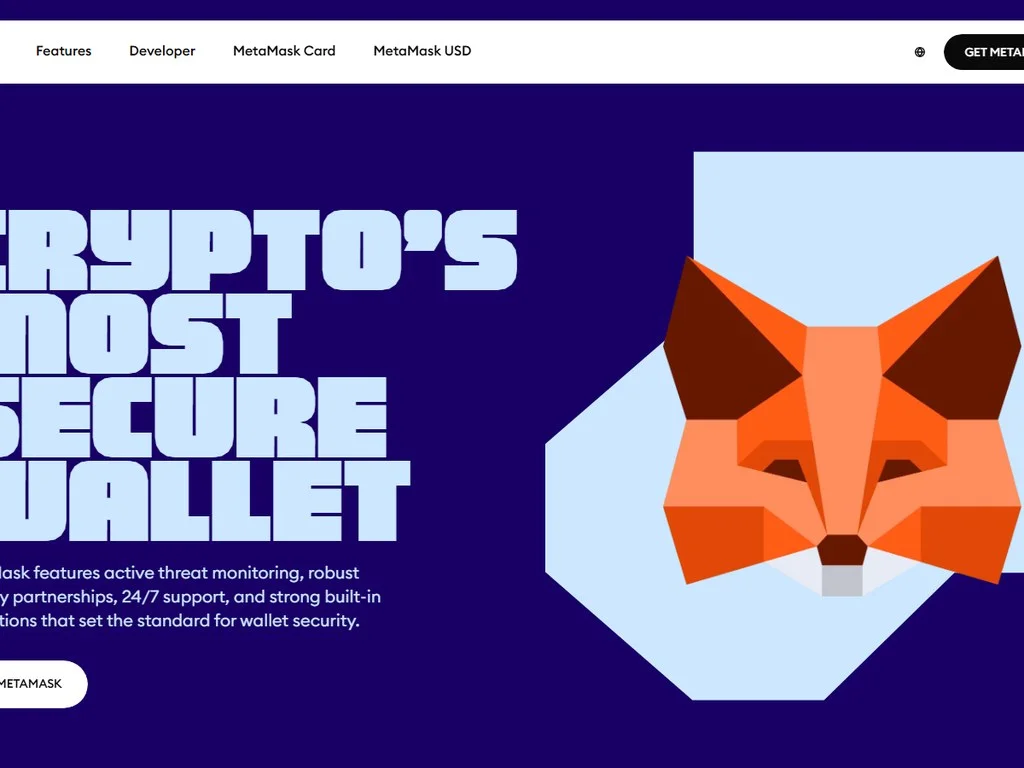
Task: Open the Developer menu item
Action: (162, 51)
